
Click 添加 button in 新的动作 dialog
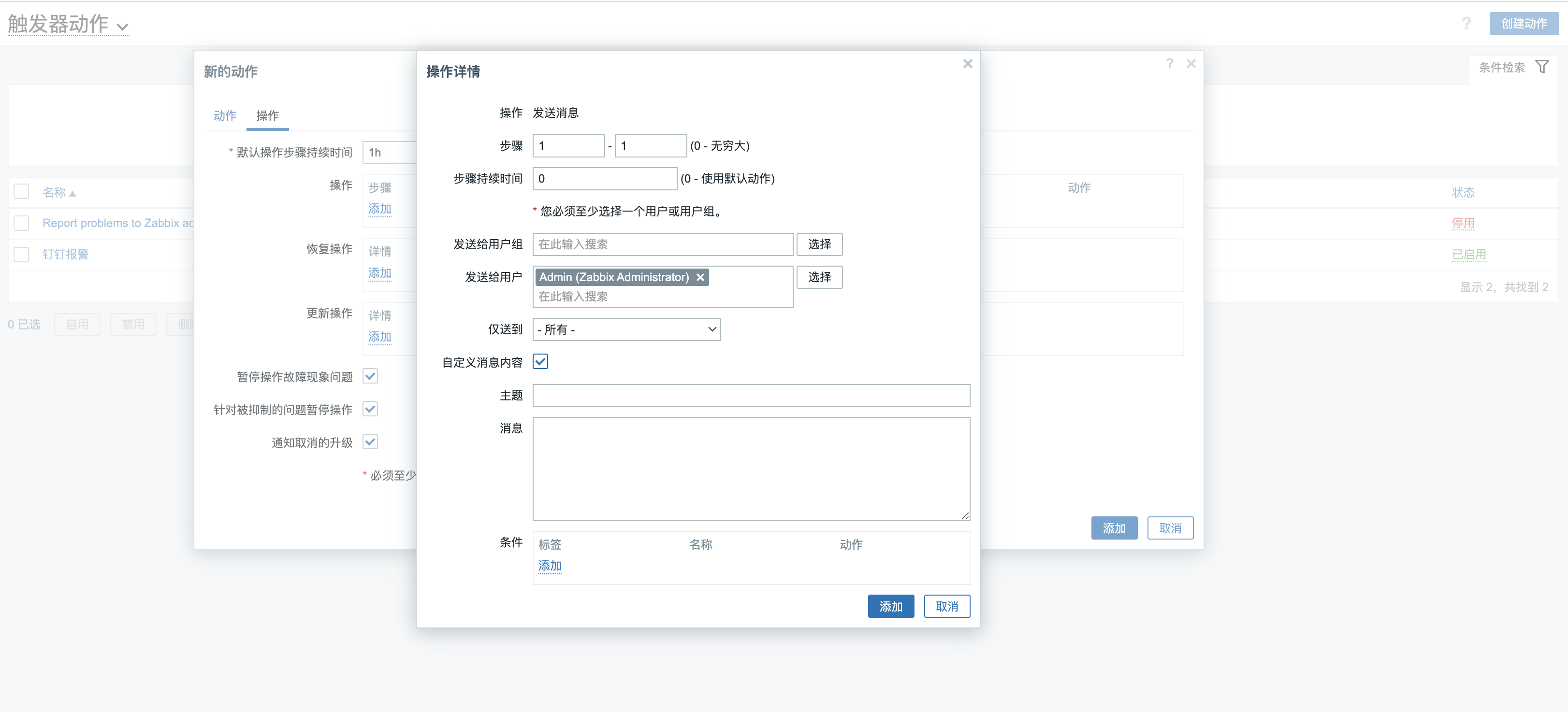(1114, 528)
